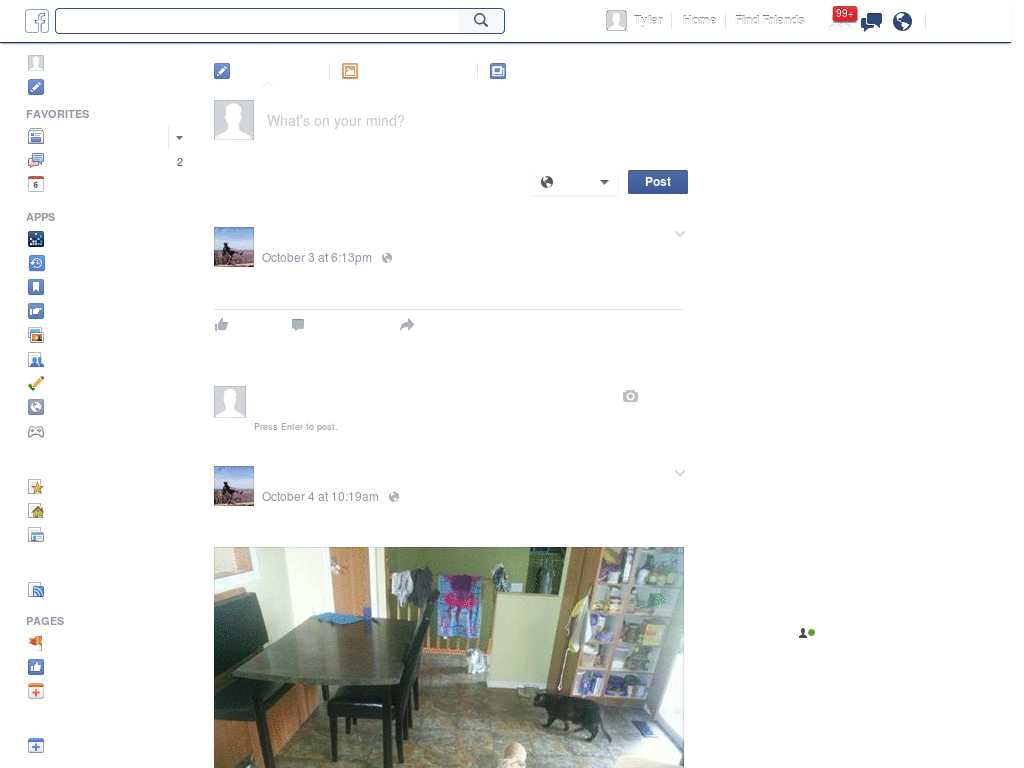Open the Messenger chat bubble icon in the navbar
The image size is (1024, 768).
[x=871, y=20]
